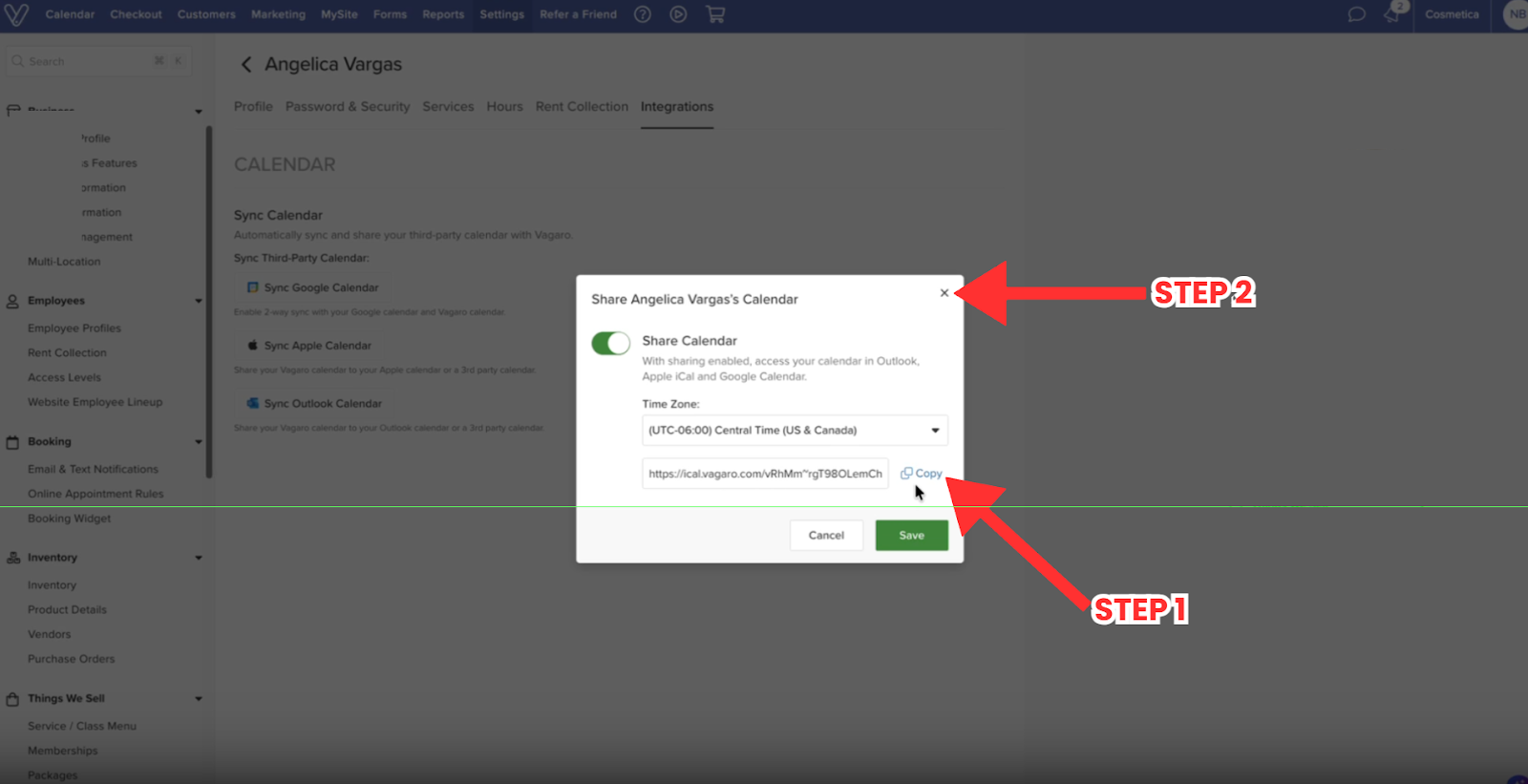Switch to the Rent Collection tab
Screen dimensions: 1528x784
(582, 107)
